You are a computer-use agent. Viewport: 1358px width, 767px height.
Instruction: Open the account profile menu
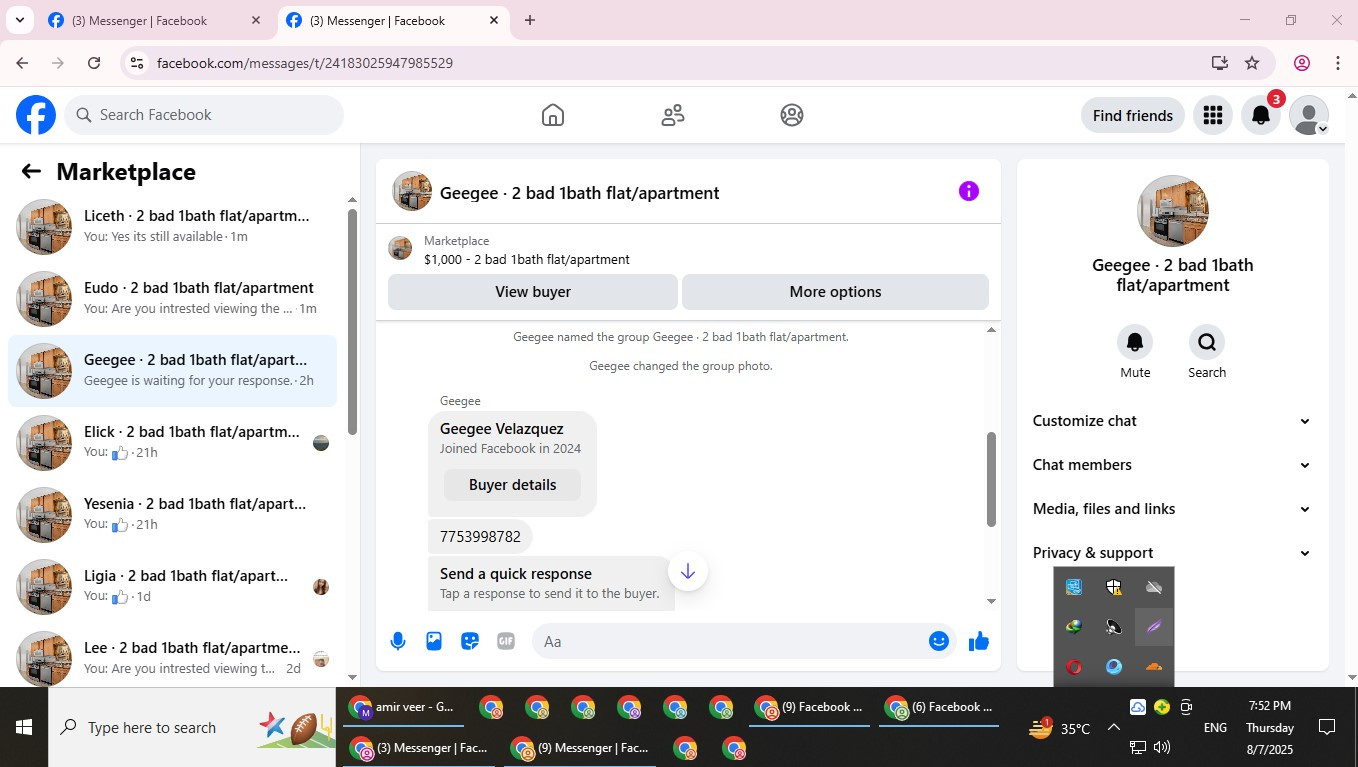[x=1309, y=115]
